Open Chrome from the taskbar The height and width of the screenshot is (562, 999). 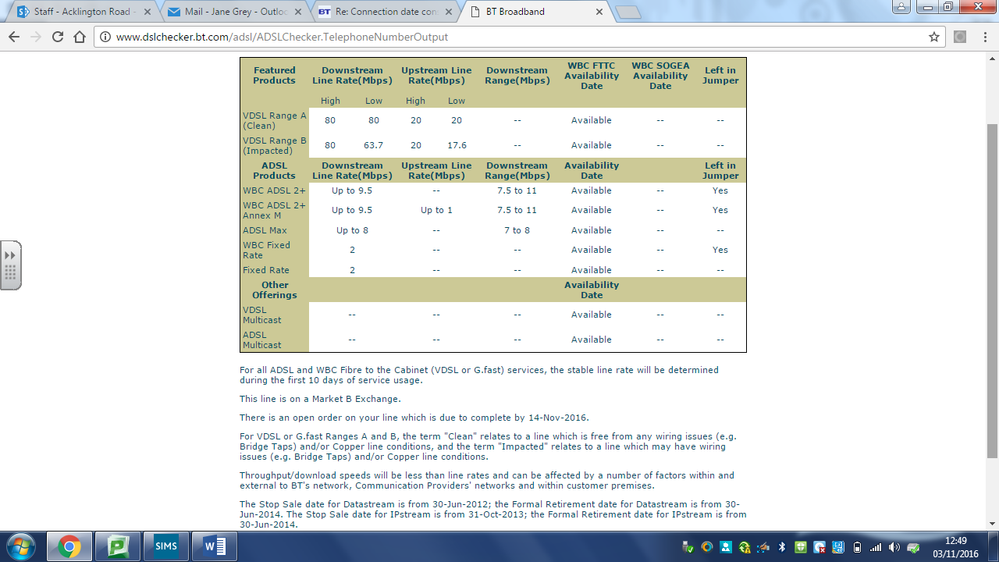(69, 547)
